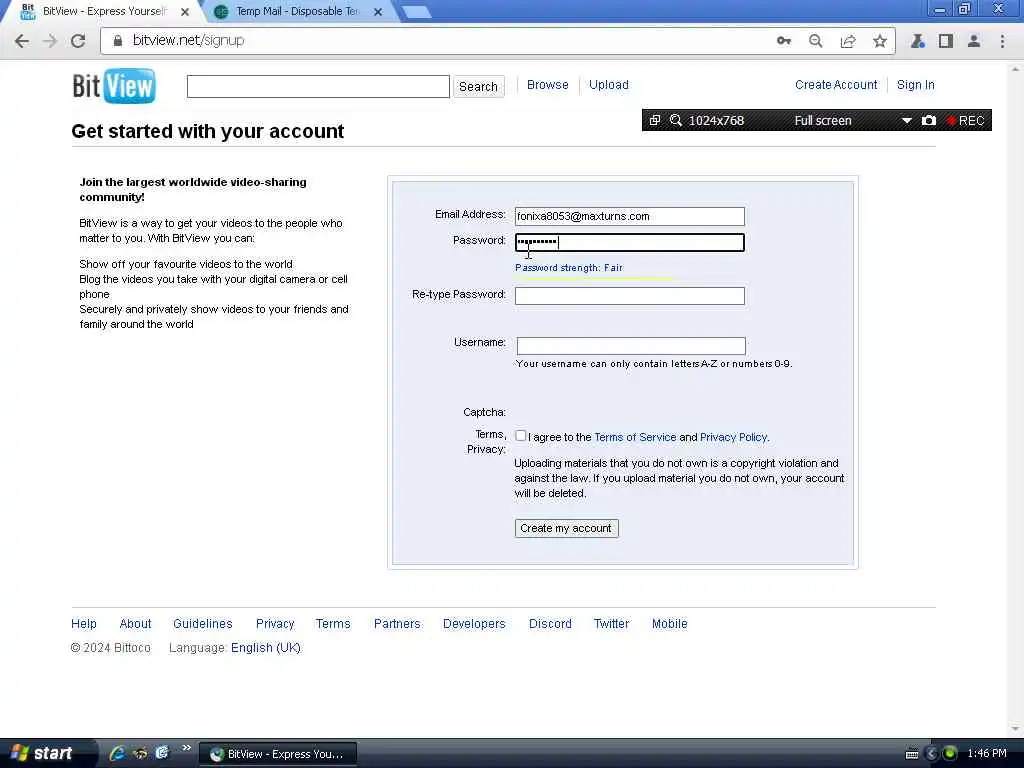Open the Twitter footer link
The height and width of the screenshot is (768, 1024).
611,624
